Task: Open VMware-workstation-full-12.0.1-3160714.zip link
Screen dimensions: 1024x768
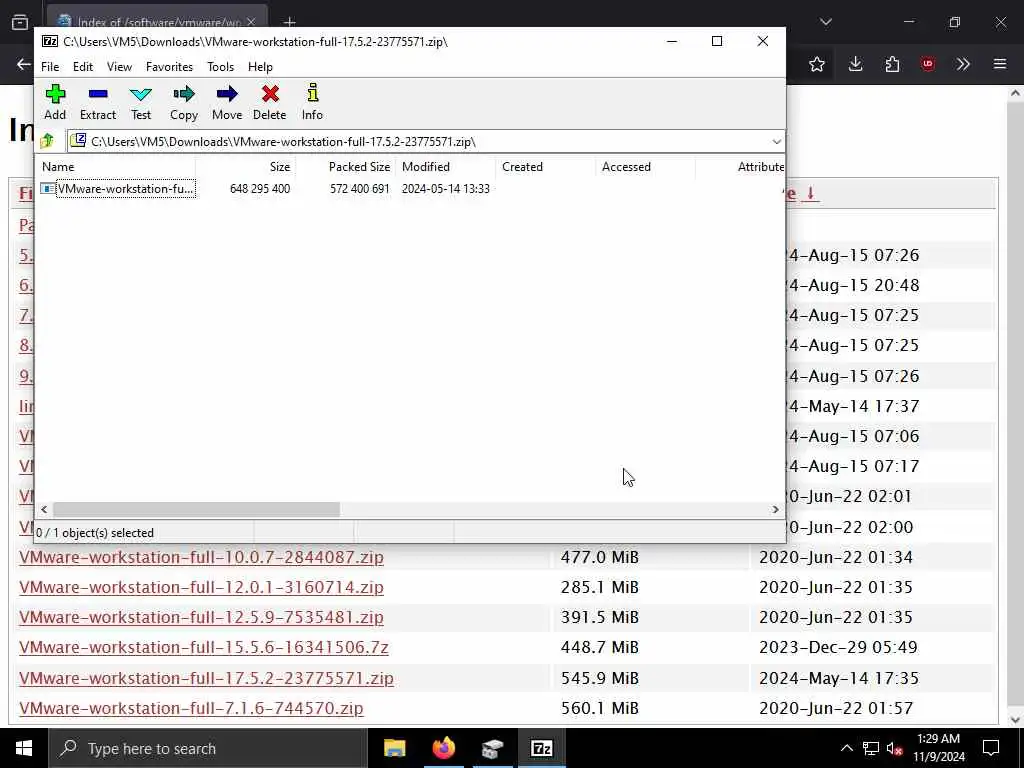Action: (x=201, y=587)
